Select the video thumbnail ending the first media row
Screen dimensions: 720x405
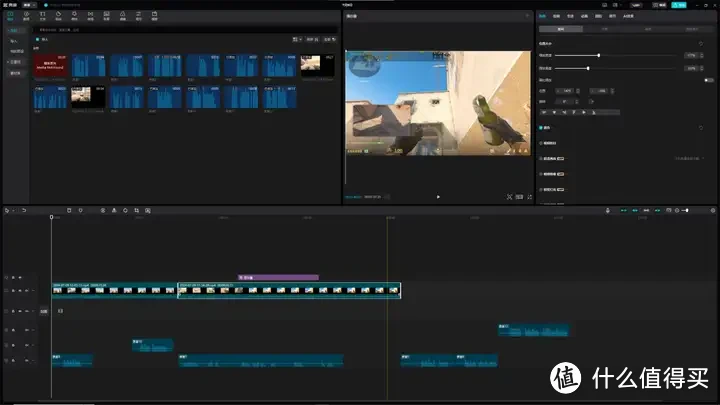317,65
